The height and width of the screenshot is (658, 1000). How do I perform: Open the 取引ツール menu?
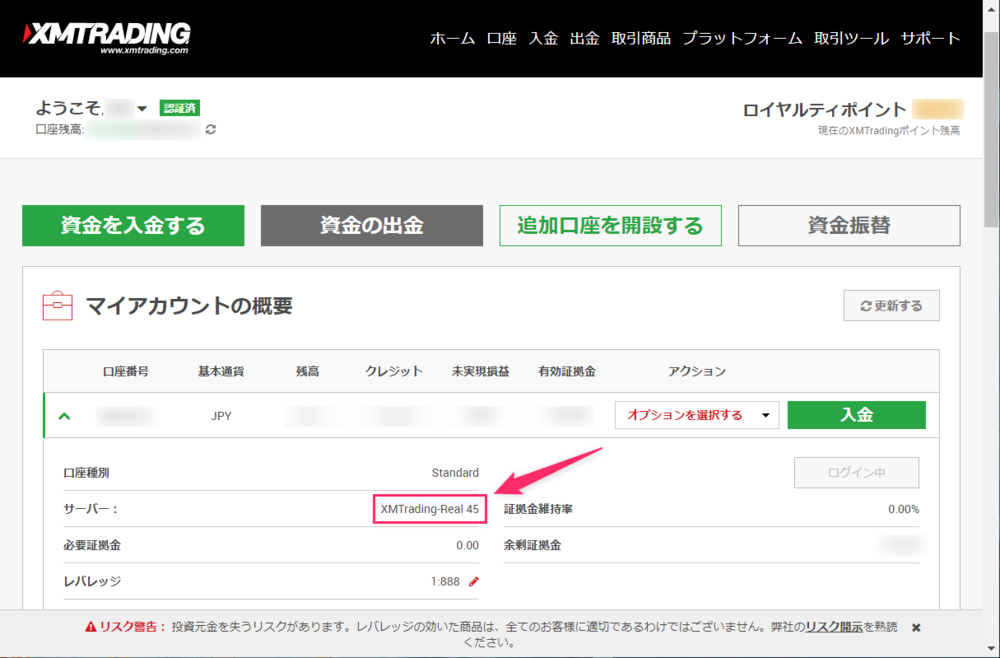[x=851, y=38]
